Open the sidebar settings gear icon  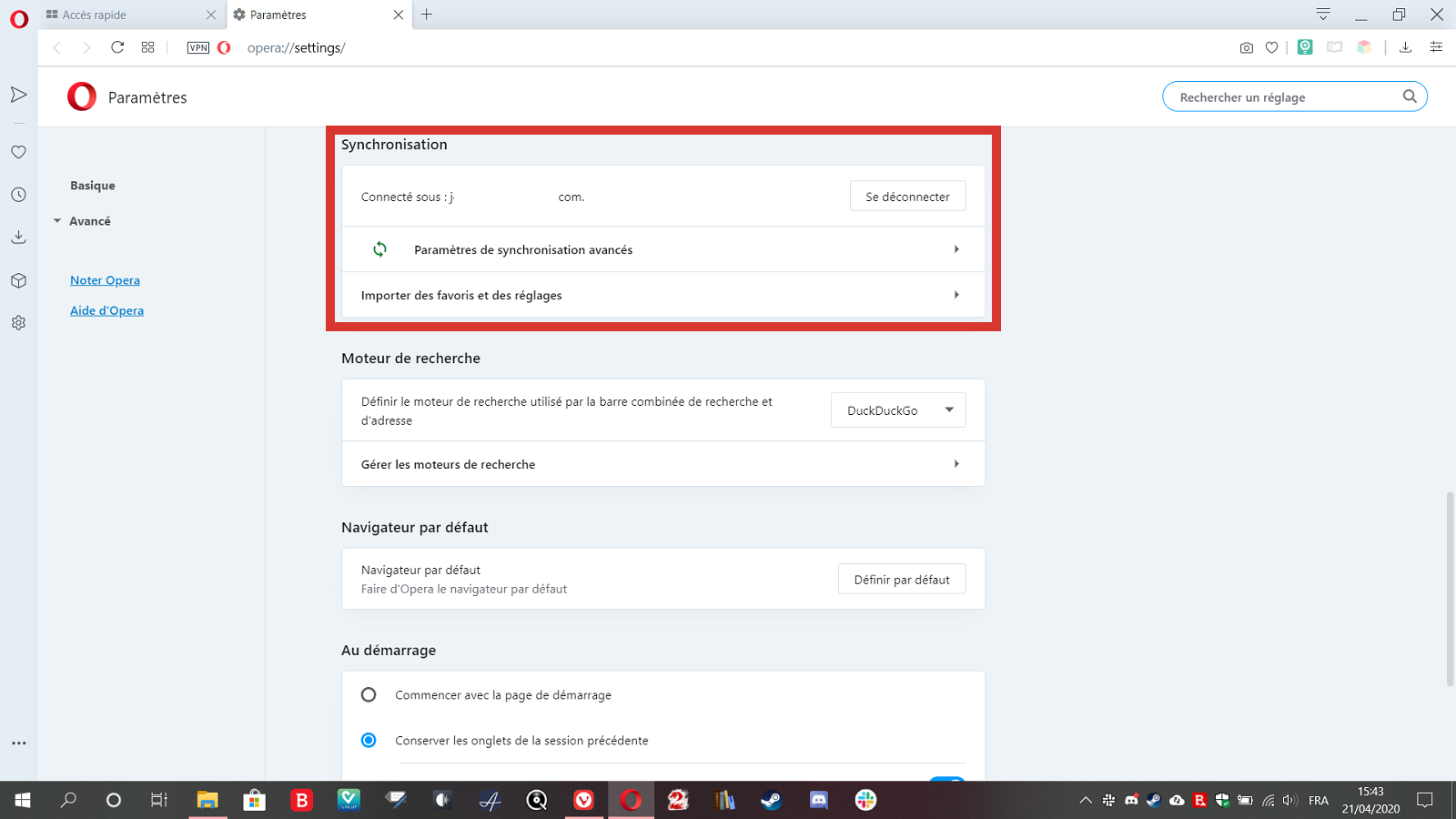18,323
